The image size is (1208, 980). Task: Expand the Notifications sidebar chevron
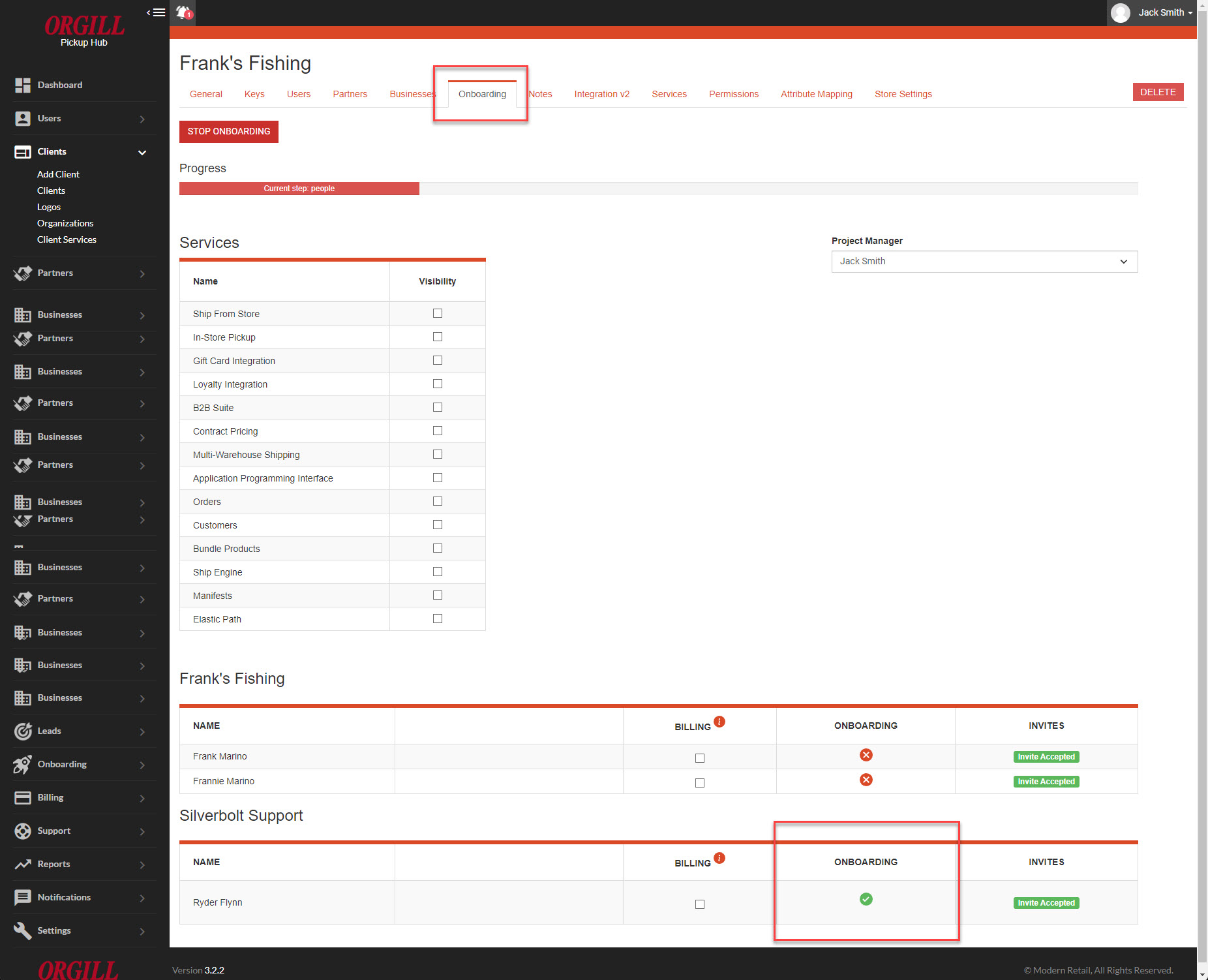142,898
